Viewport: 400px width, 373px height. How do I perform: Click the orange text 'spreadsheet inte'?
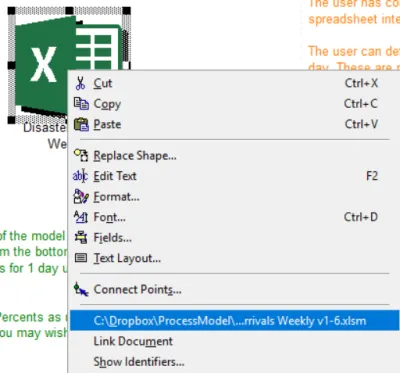click(354, 19)
